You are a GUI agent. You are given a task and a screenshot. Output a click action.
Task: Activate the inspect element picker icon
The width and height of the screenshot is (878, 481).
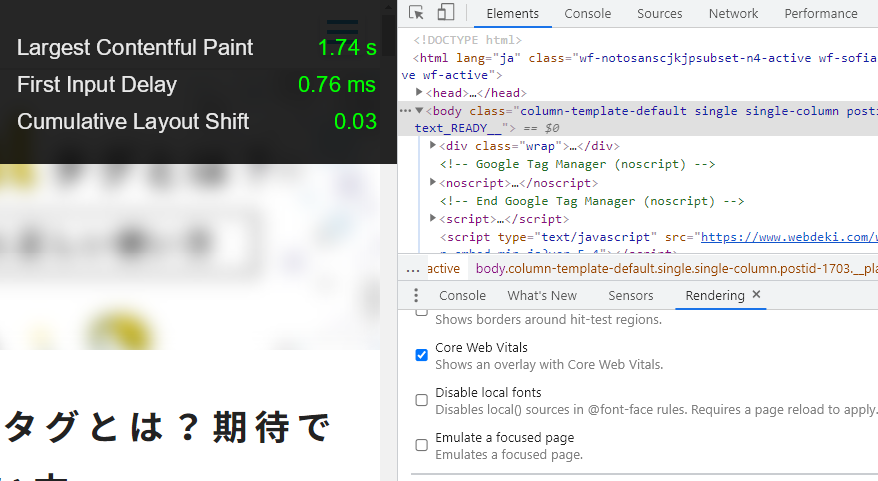pyautogui.click(x=417, y=13)
